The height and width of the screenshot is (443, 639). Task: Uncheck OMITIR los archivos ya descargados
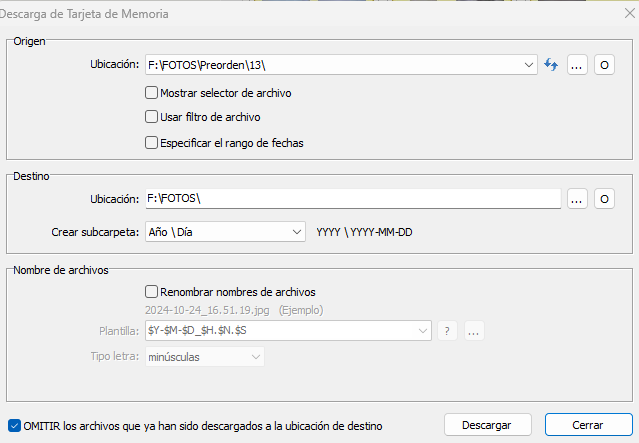[x=14, y=426]
